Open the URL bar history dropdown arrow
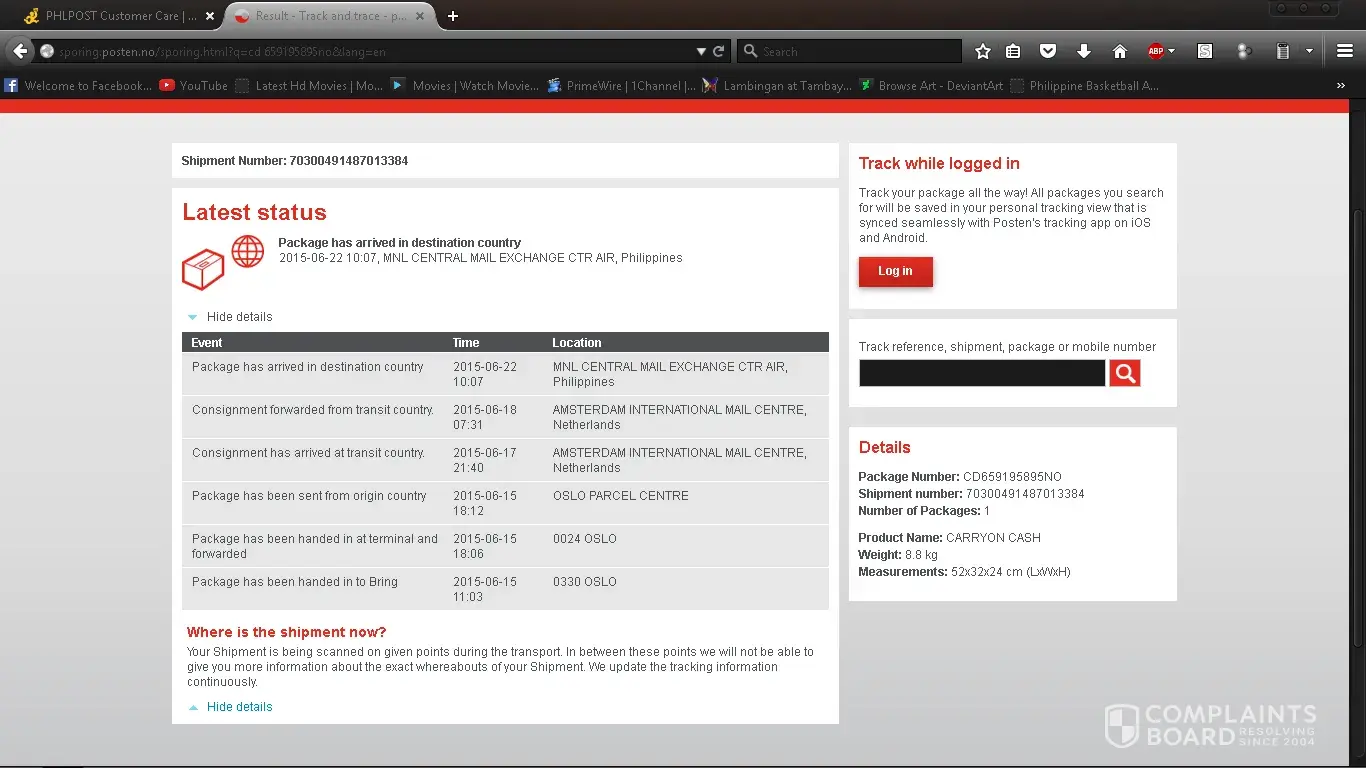 (701, 51)
